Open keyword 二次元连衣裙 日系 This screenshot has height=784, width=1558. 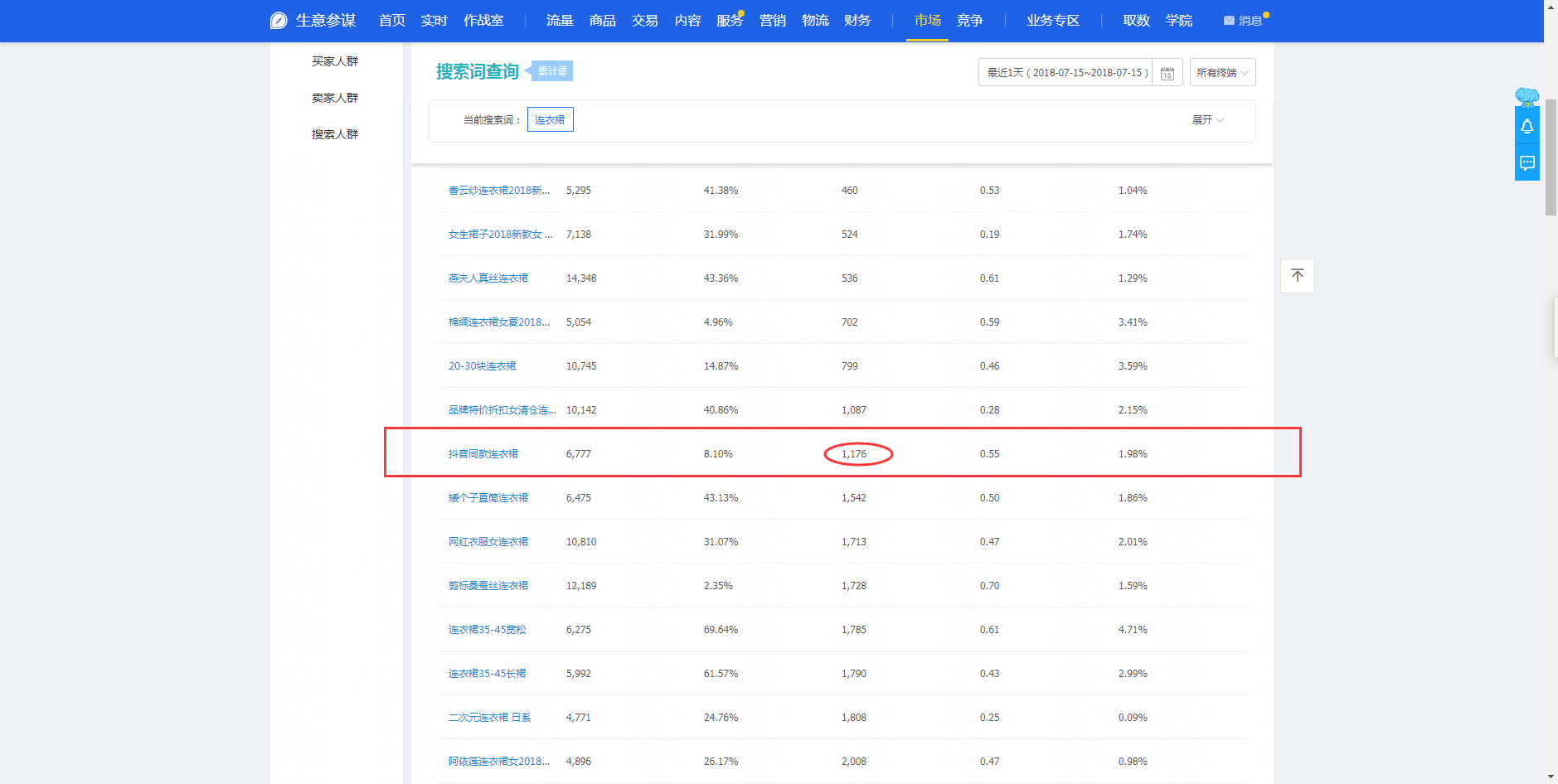[490, 718]
